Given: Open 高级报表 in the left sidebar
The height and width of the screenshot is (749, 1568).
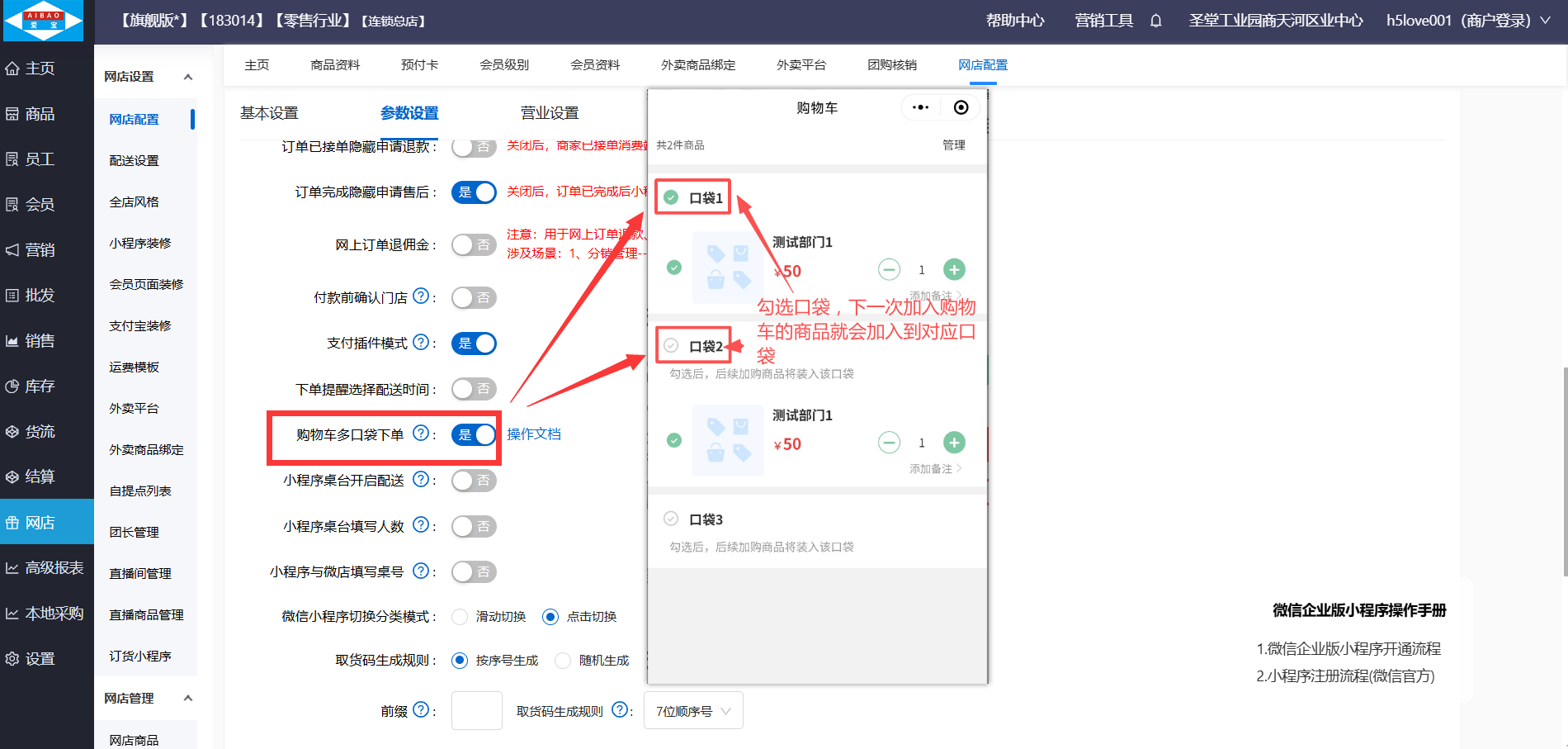Looking at the screenshot, I should coord(54,567).
